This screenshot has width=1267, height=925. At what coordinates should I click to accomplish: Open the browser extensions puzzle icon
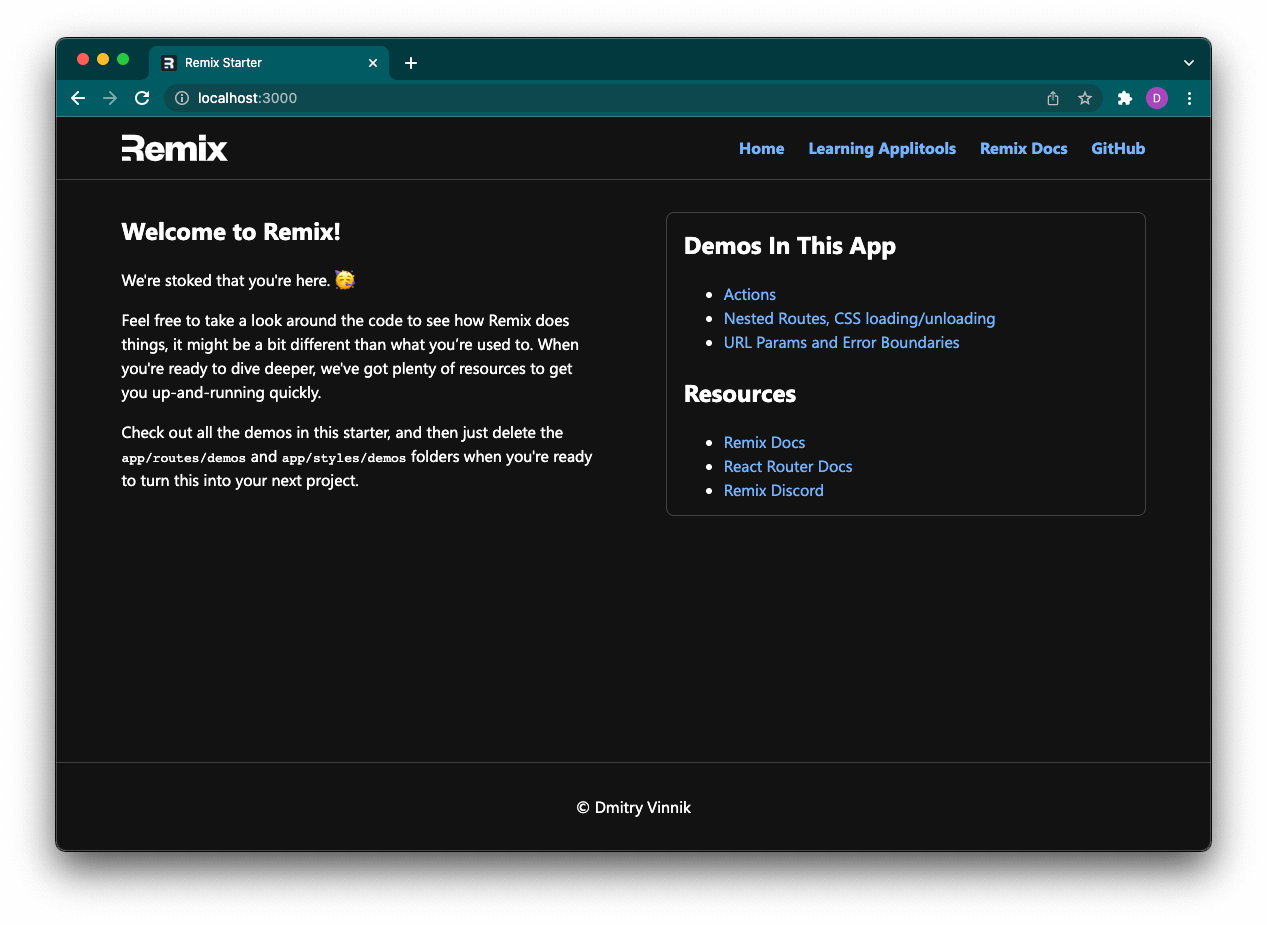(x=1124, y=98)
